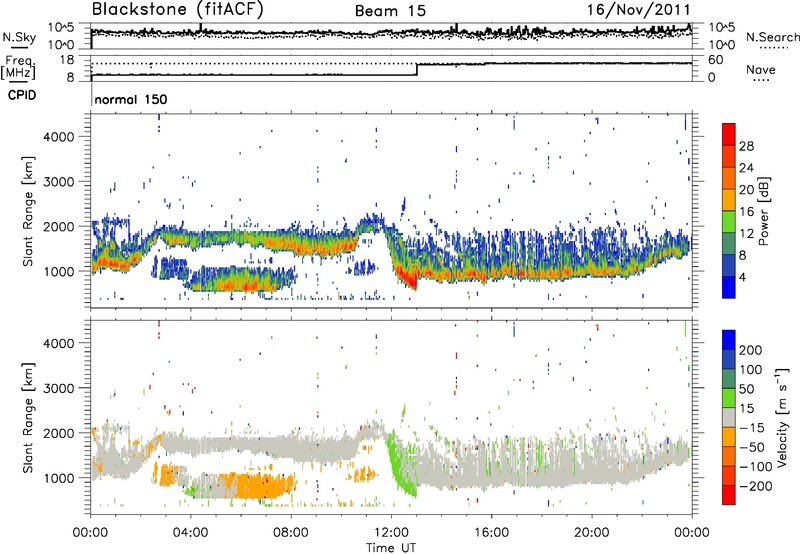Click the "Beam 15" header label
Viewport: 800px width, 554px height.
click(x=390, y=11)
